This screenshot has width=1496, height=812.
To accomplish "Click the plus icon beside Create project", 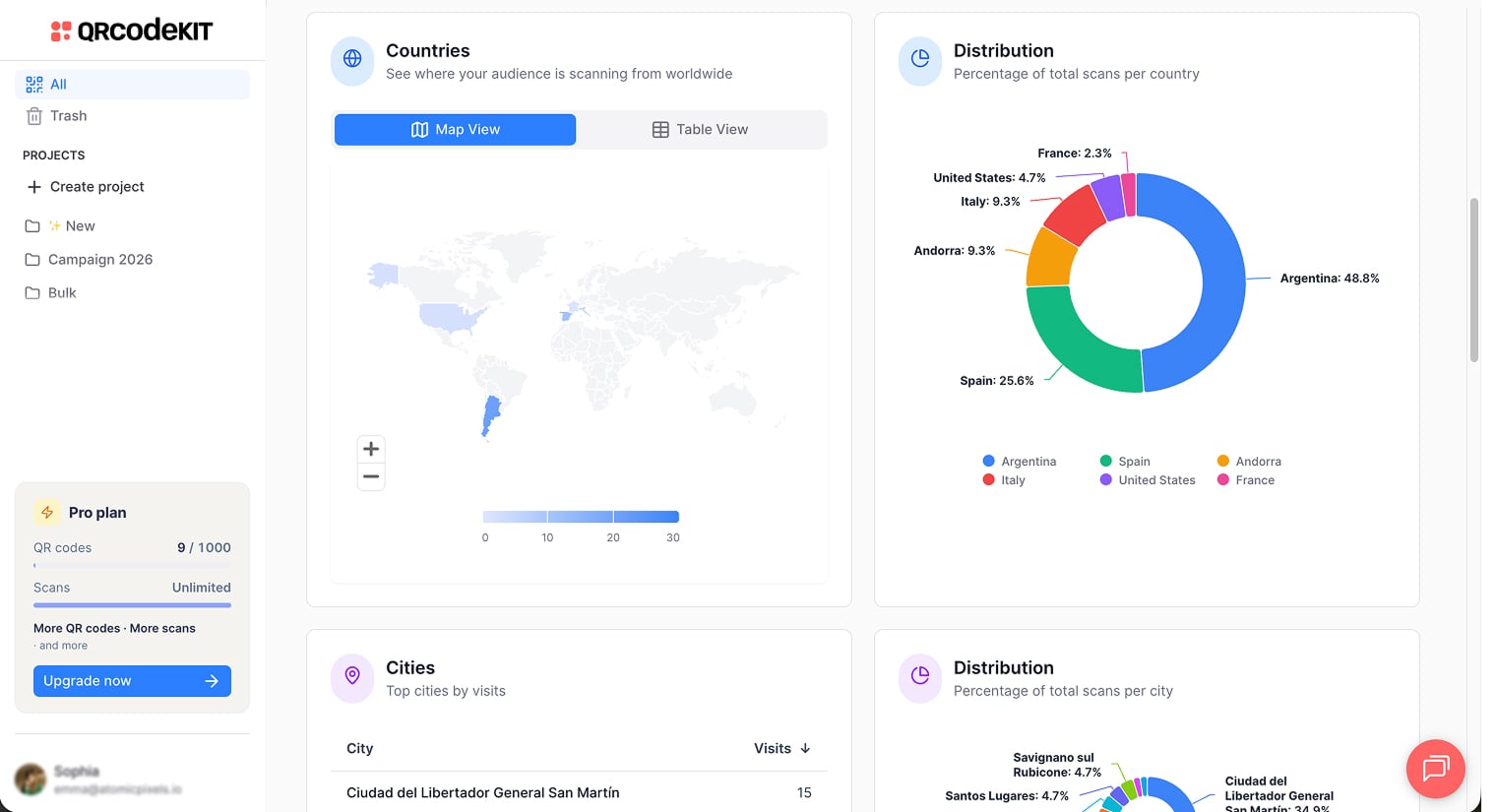I will (34, 187).
